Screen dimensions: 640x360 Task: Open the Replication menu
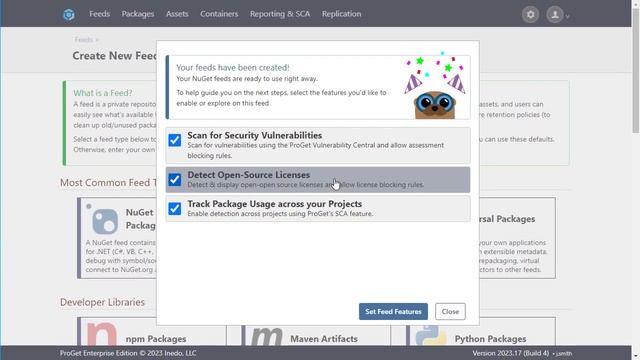pyautogui.click(x=341, y=14)
